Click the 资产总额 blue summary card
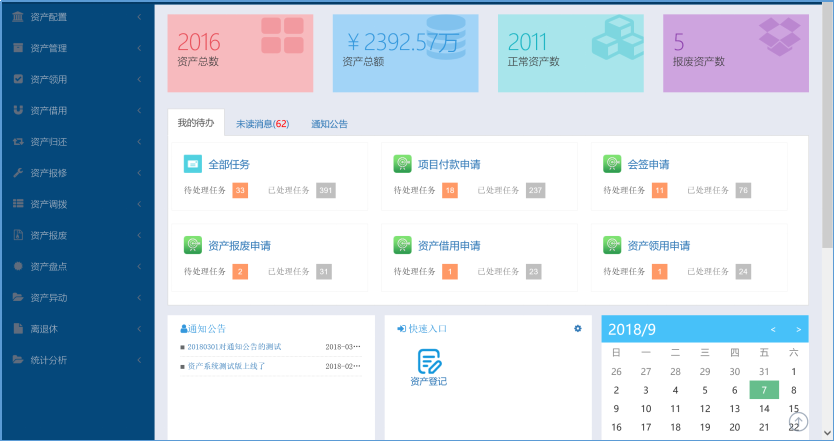834x441 pixels. [405, 53]
